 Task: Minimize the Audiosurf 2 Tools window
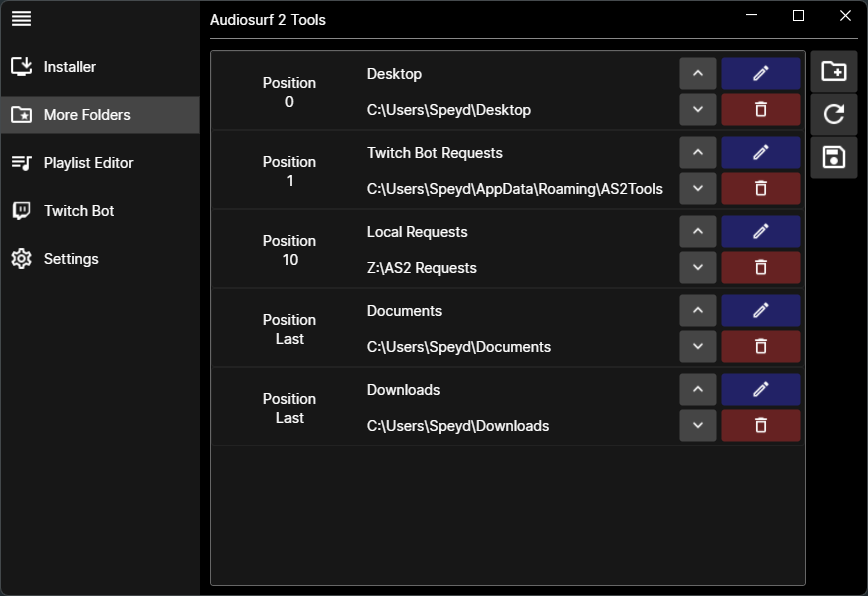tap(751, 15)
